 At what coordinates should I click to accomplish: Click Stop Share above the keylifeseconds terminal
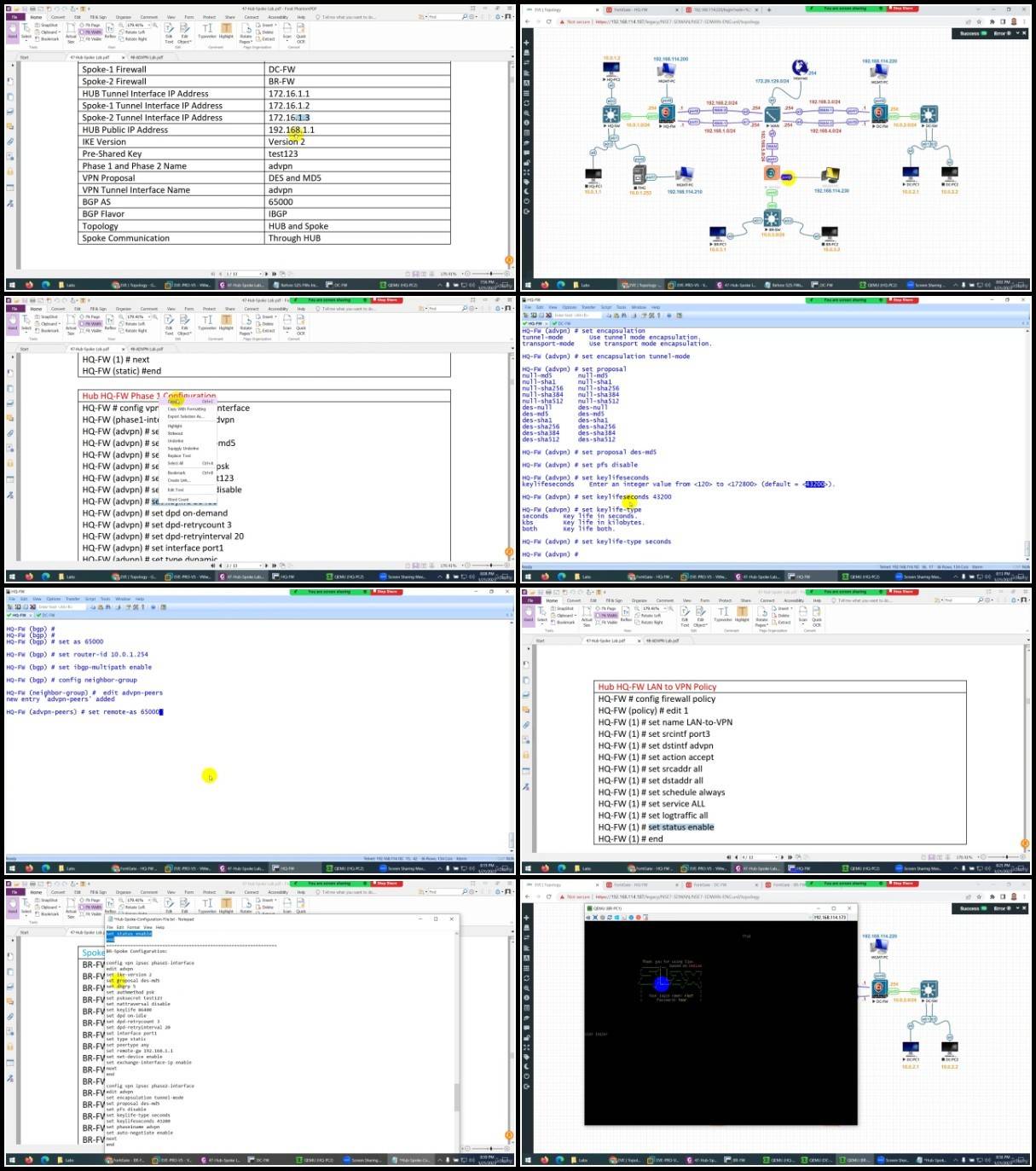pos(902,300)
